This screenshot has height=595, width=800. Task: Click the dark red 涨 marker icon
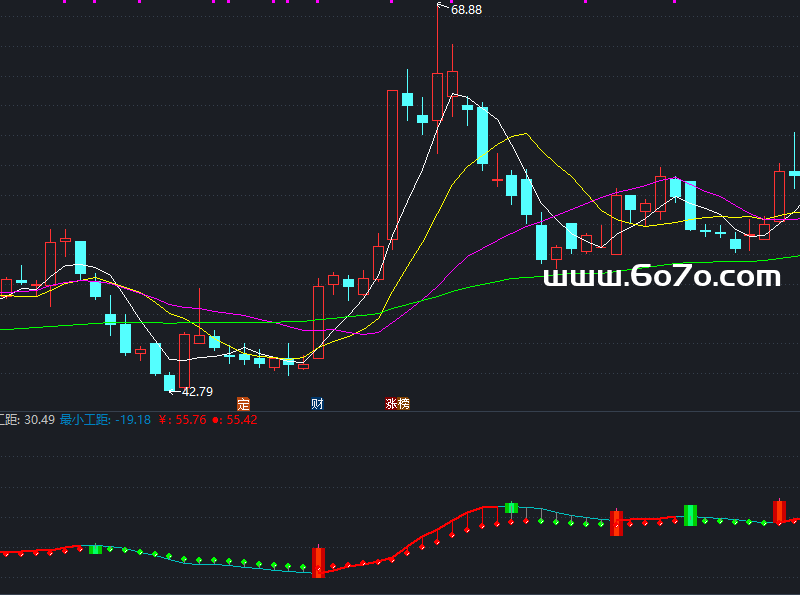pos(391,404)
